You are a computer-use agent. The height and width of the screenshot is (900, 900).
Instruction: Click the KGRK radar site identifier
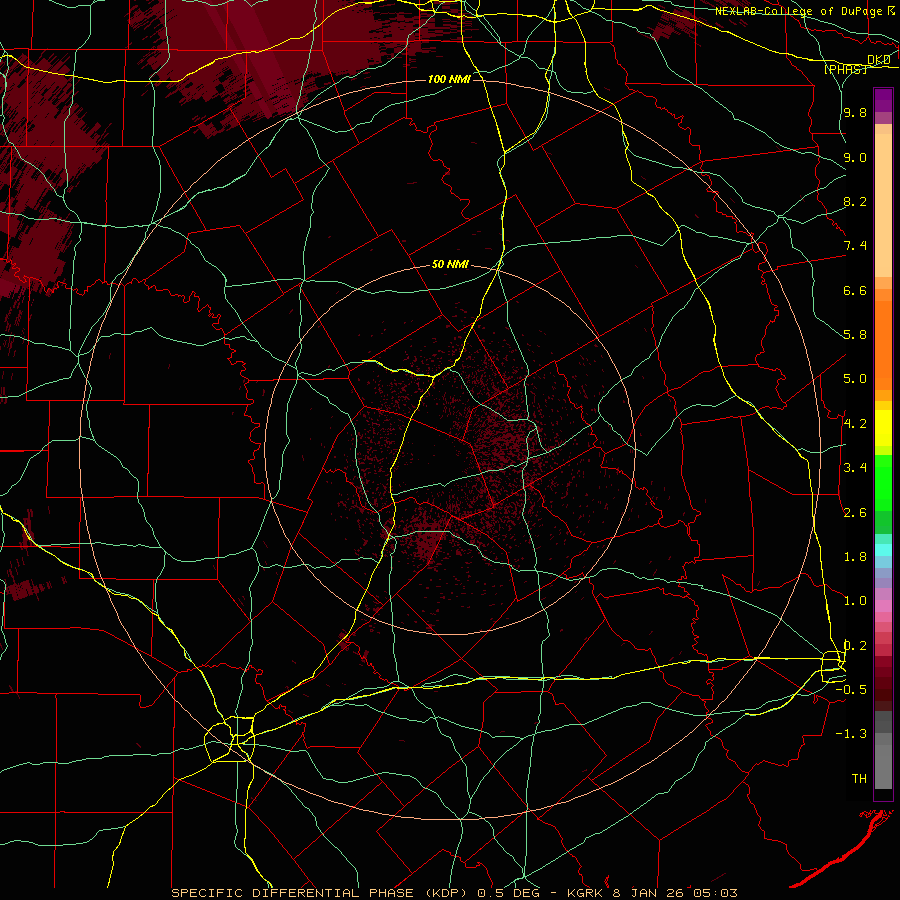click(584, 893)
